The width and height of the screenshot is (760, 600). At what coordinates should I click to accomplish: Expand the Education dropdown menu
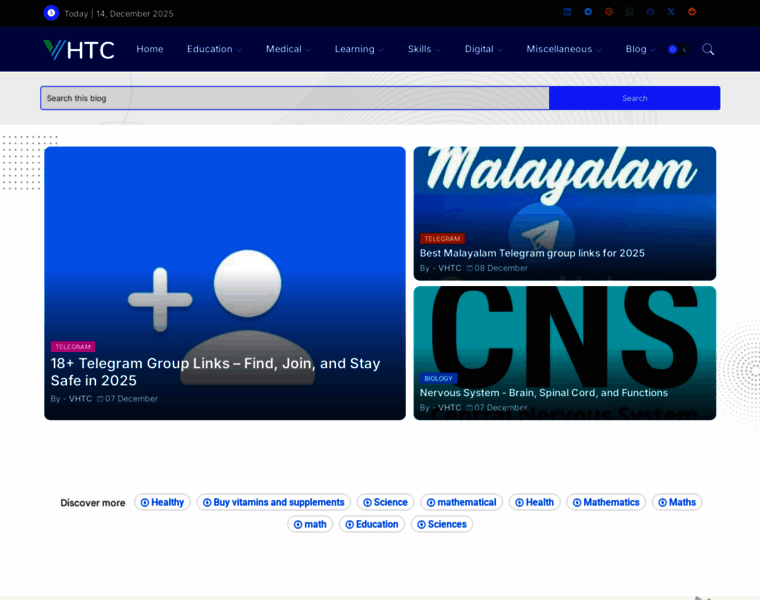pyautogui.click(x=214, y=49)
